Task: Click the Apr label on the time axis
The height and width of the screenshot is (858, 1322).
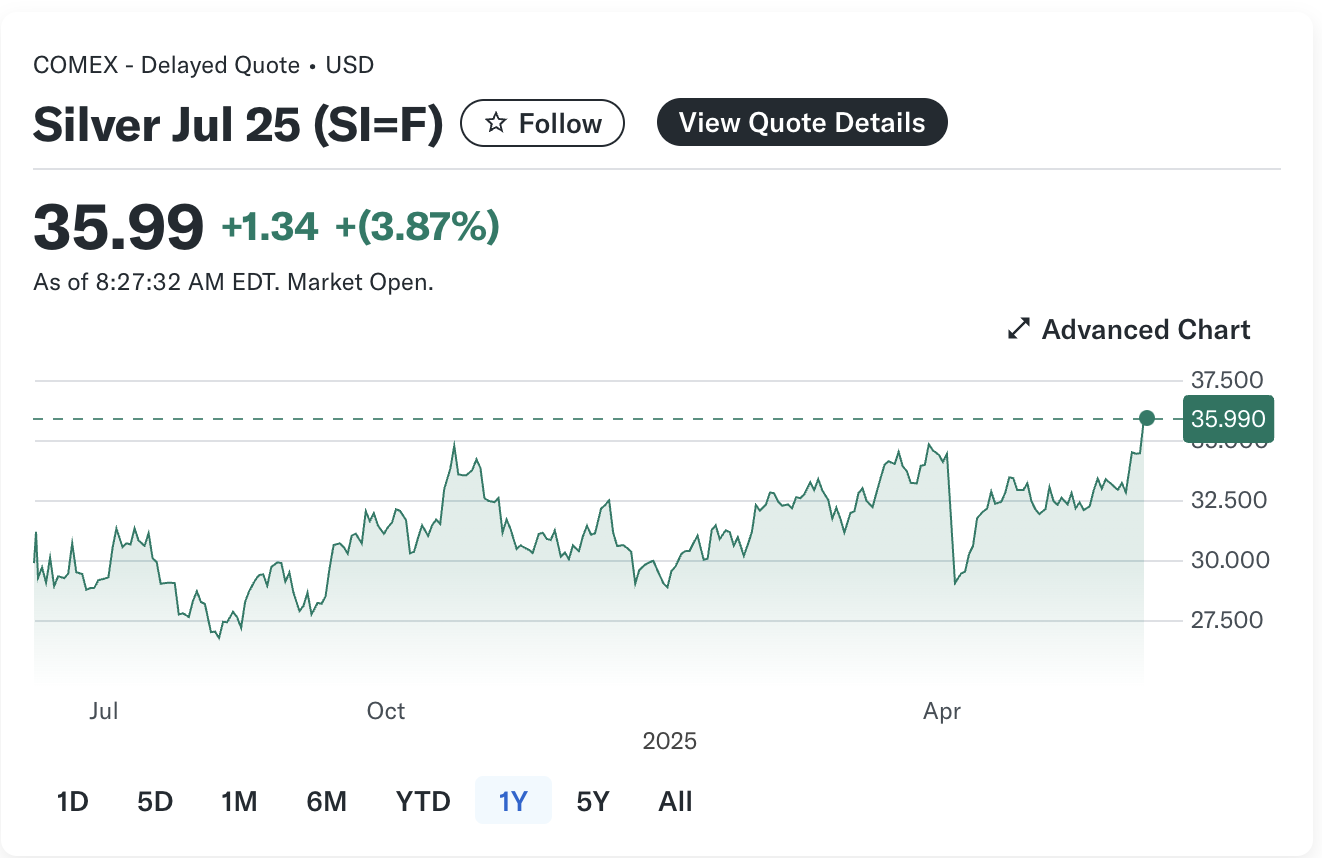Action: pyautogui.click(x=942, y=711)
